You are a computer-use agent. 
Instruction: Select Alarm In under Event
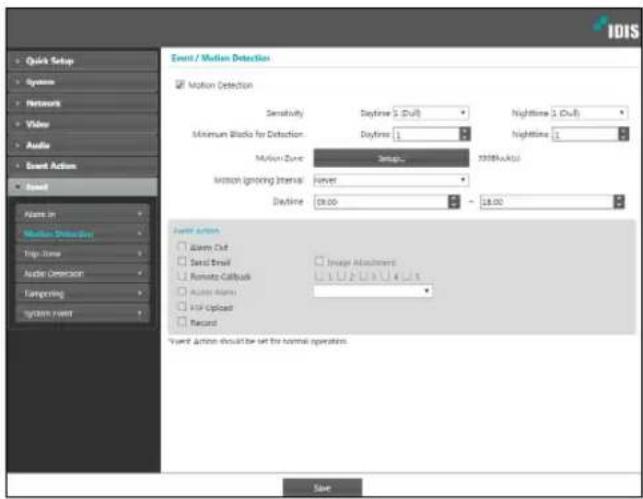pos(82,214)
